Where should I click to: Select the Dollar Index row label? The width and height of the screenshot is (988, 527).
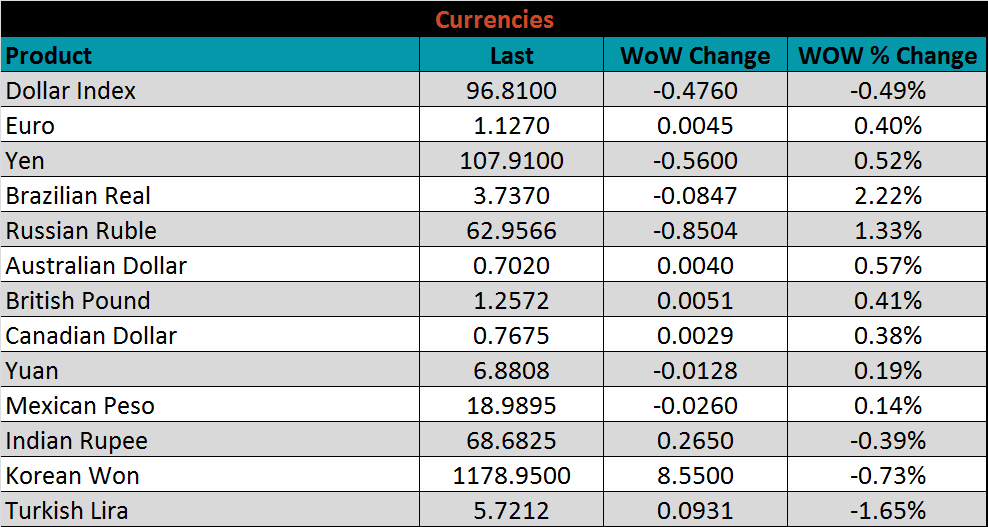tap(71, 91)
